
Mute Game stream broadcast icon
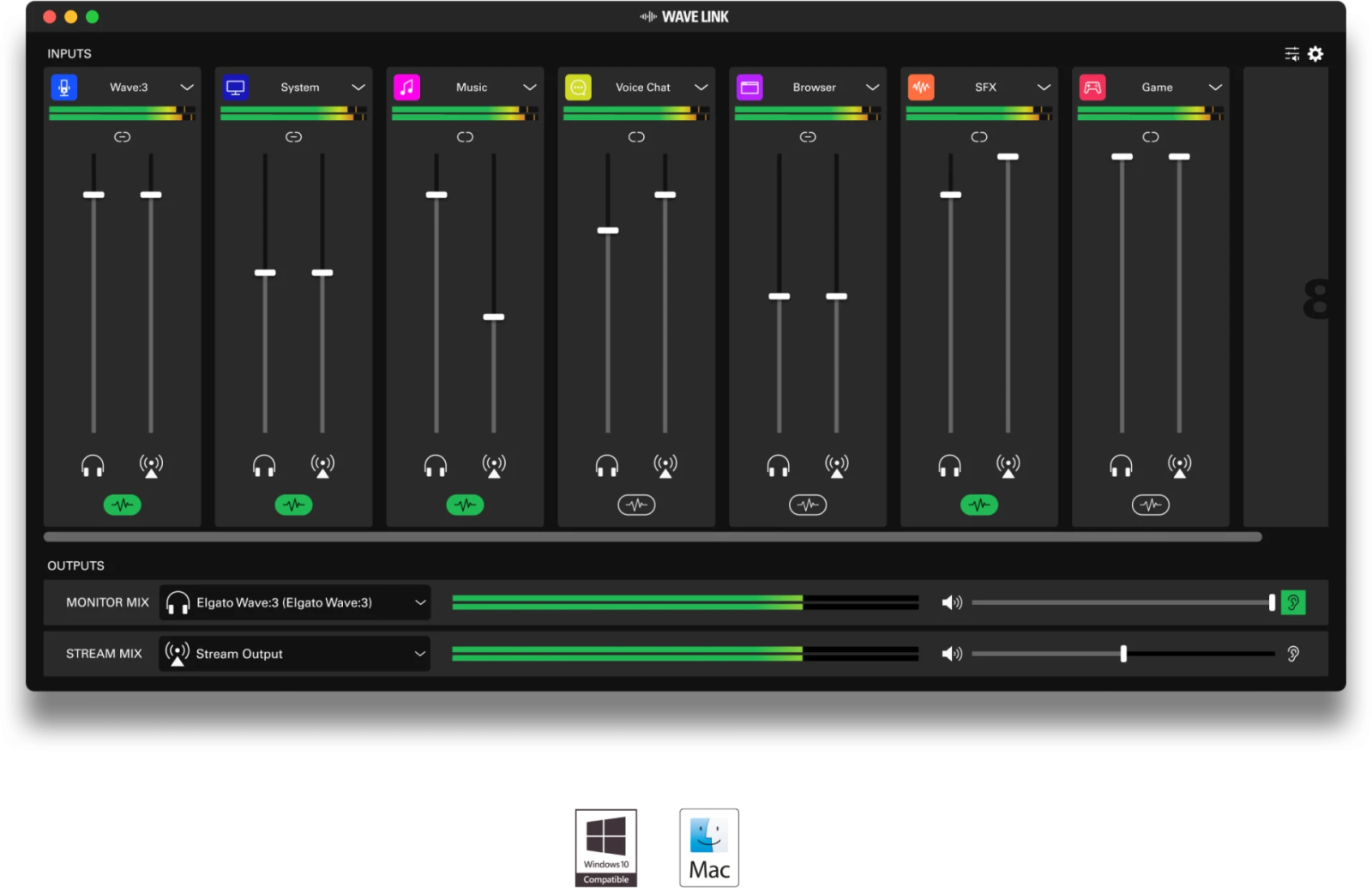pyautogui.click(x=1180, y=466)
